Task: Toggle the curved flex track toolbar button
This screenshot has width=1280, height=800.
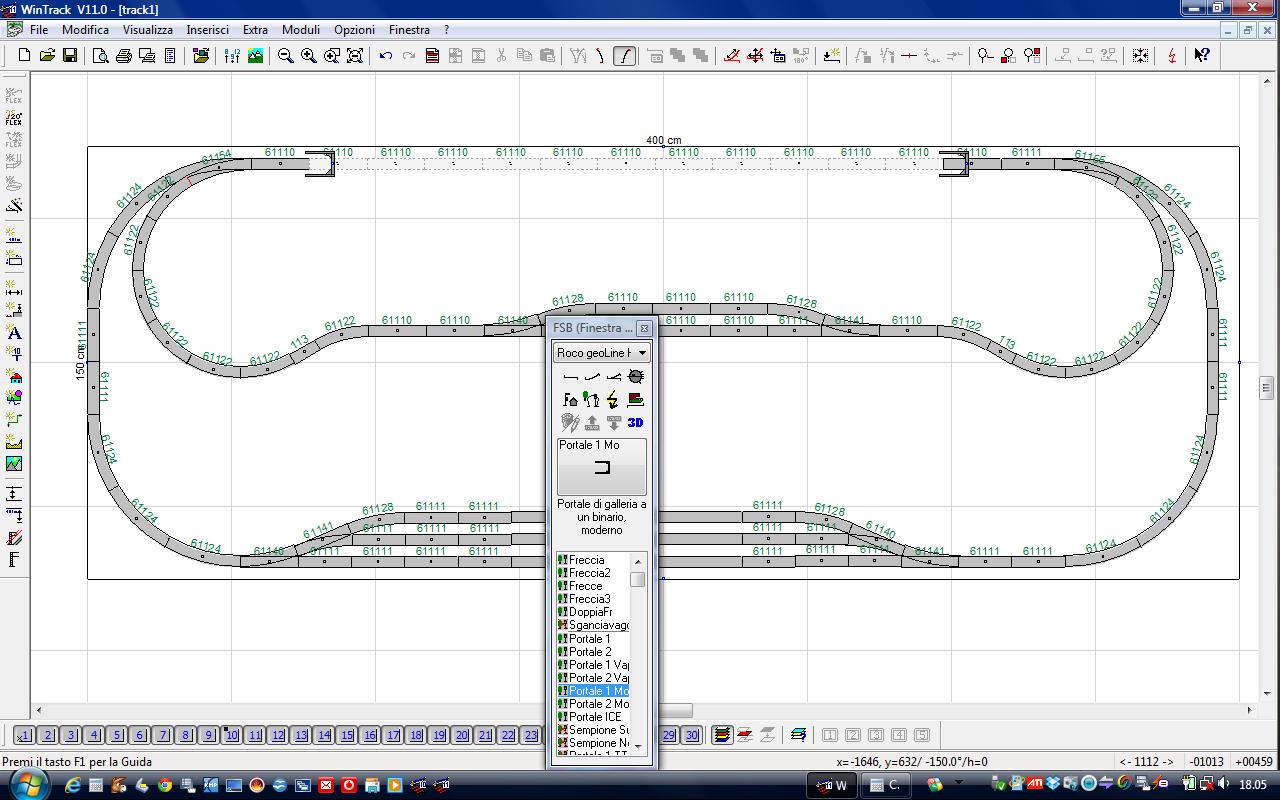Action: pos(624,56)
